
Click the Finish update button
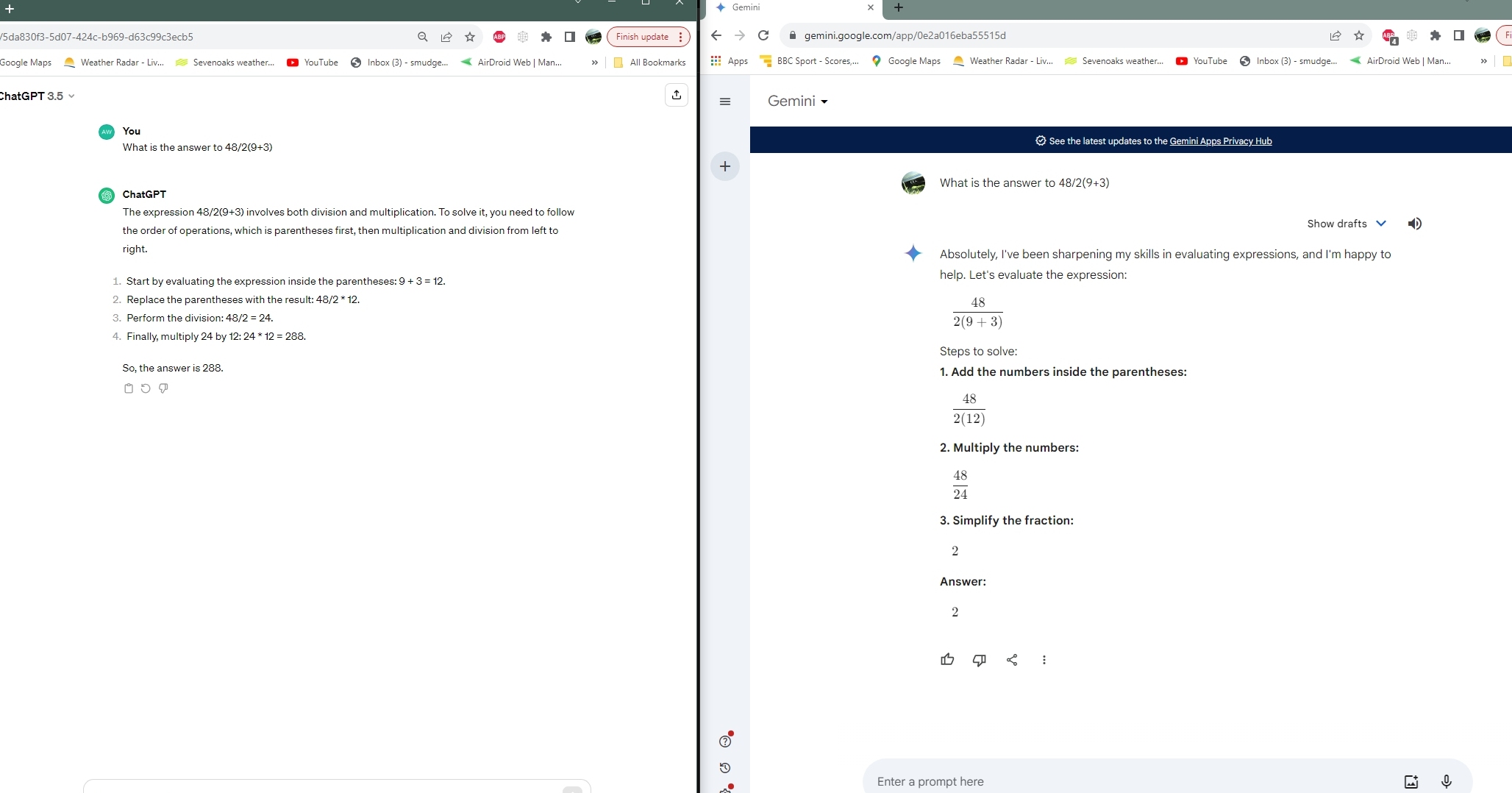[x=642, y=37]
